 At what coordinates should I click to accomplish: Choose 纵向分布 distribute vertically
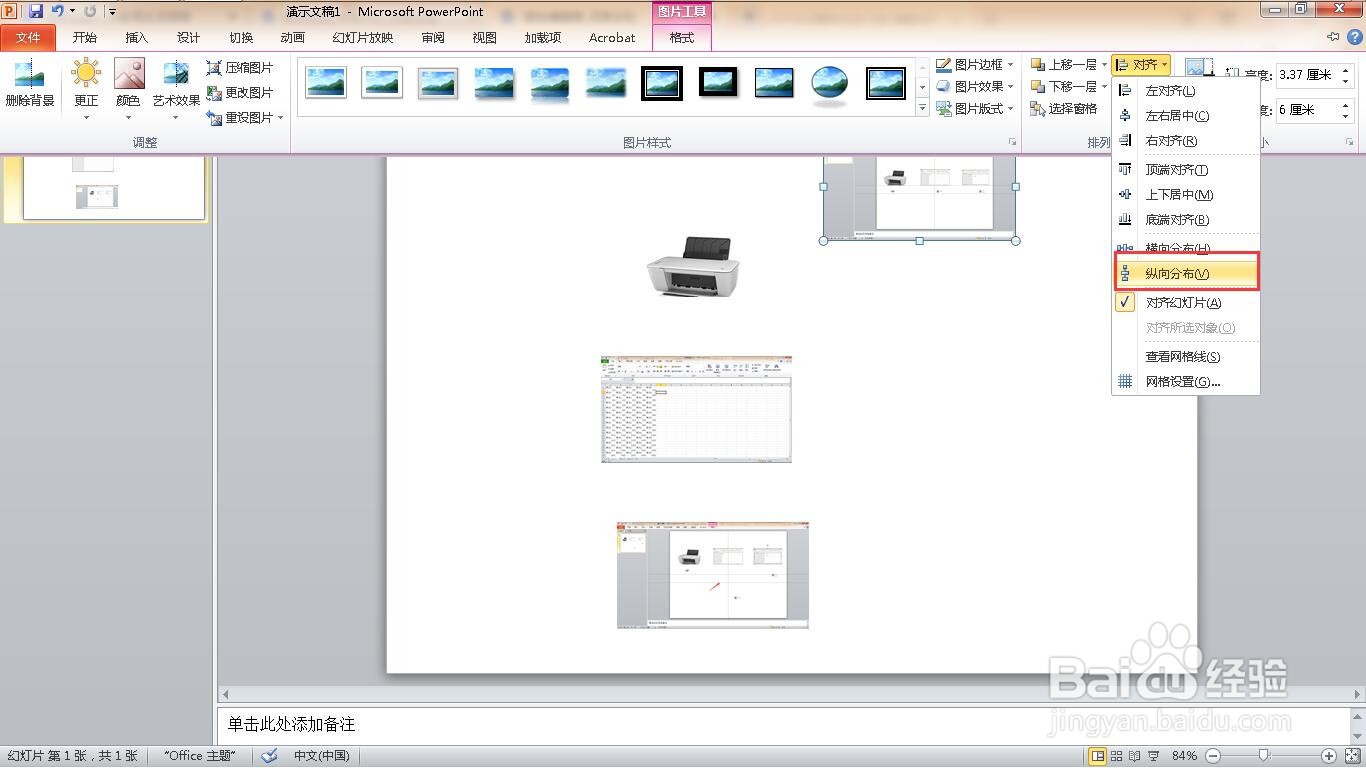pyautogui.click(x=1186, y=273)
